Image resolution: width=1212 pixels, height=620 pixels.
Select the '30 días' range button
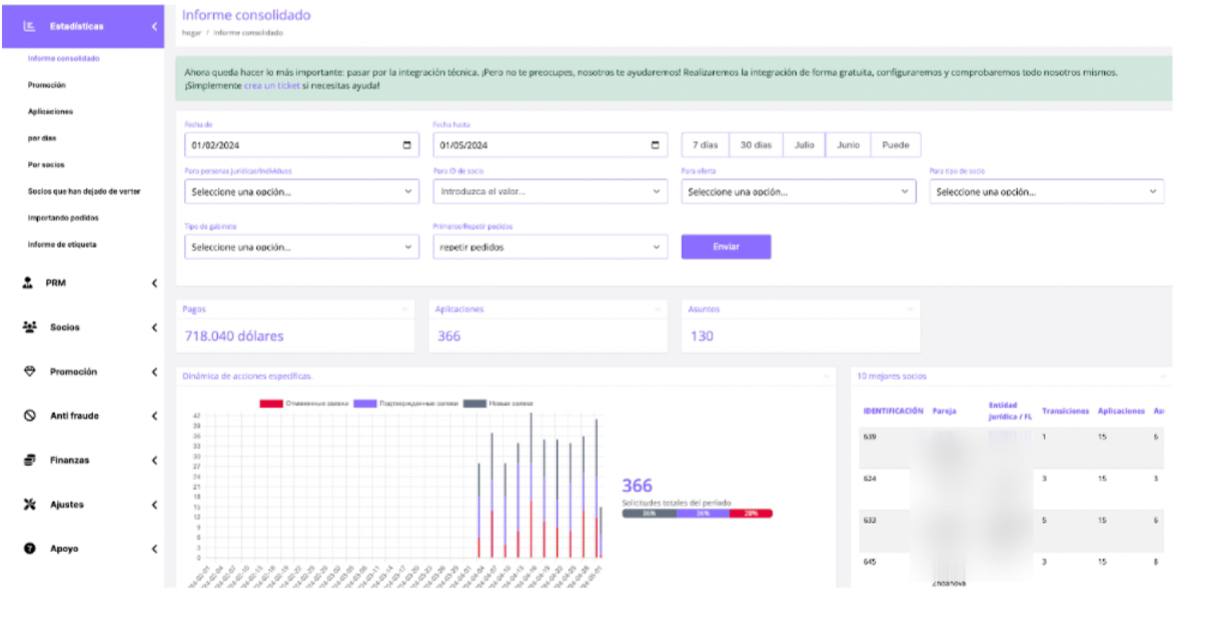756,145
